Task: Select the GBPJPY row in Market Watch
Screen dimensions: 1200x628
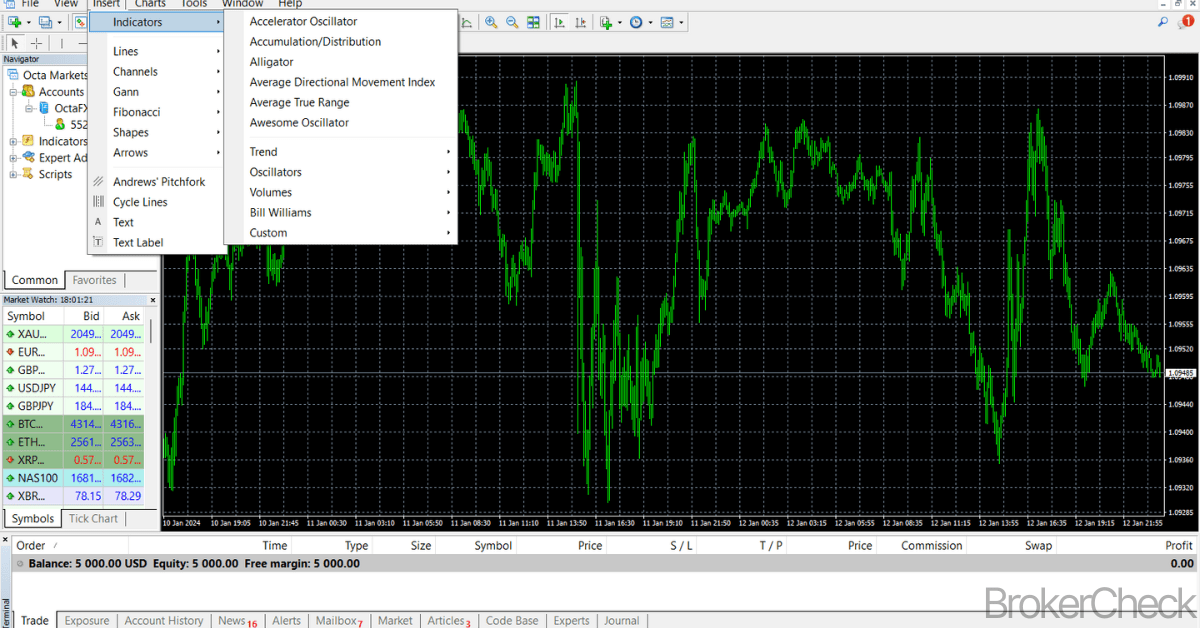Action: click(x=74, y=406)
